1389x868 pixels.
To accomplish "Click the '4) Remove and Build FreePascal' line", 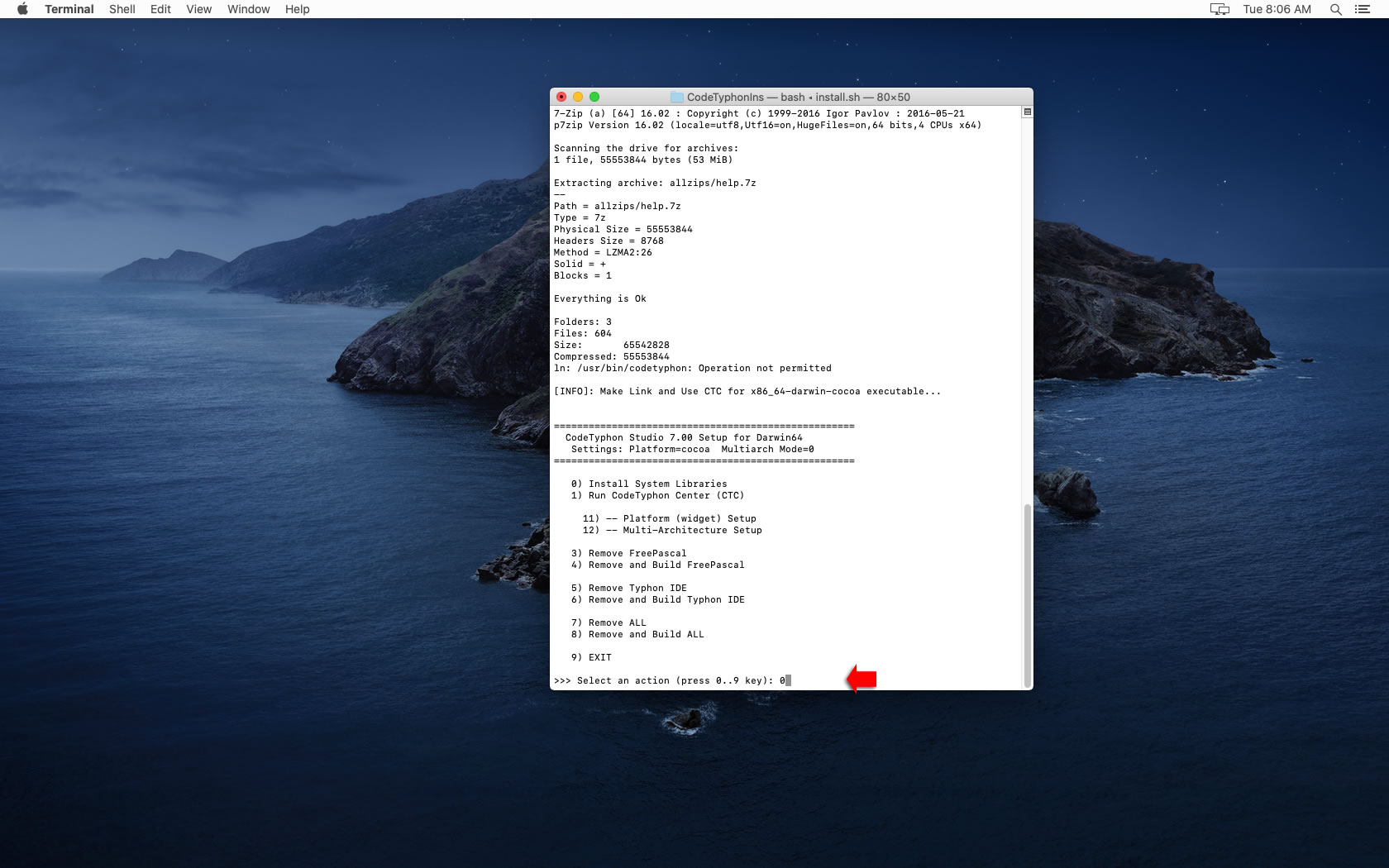I will [x=657, y=565].
